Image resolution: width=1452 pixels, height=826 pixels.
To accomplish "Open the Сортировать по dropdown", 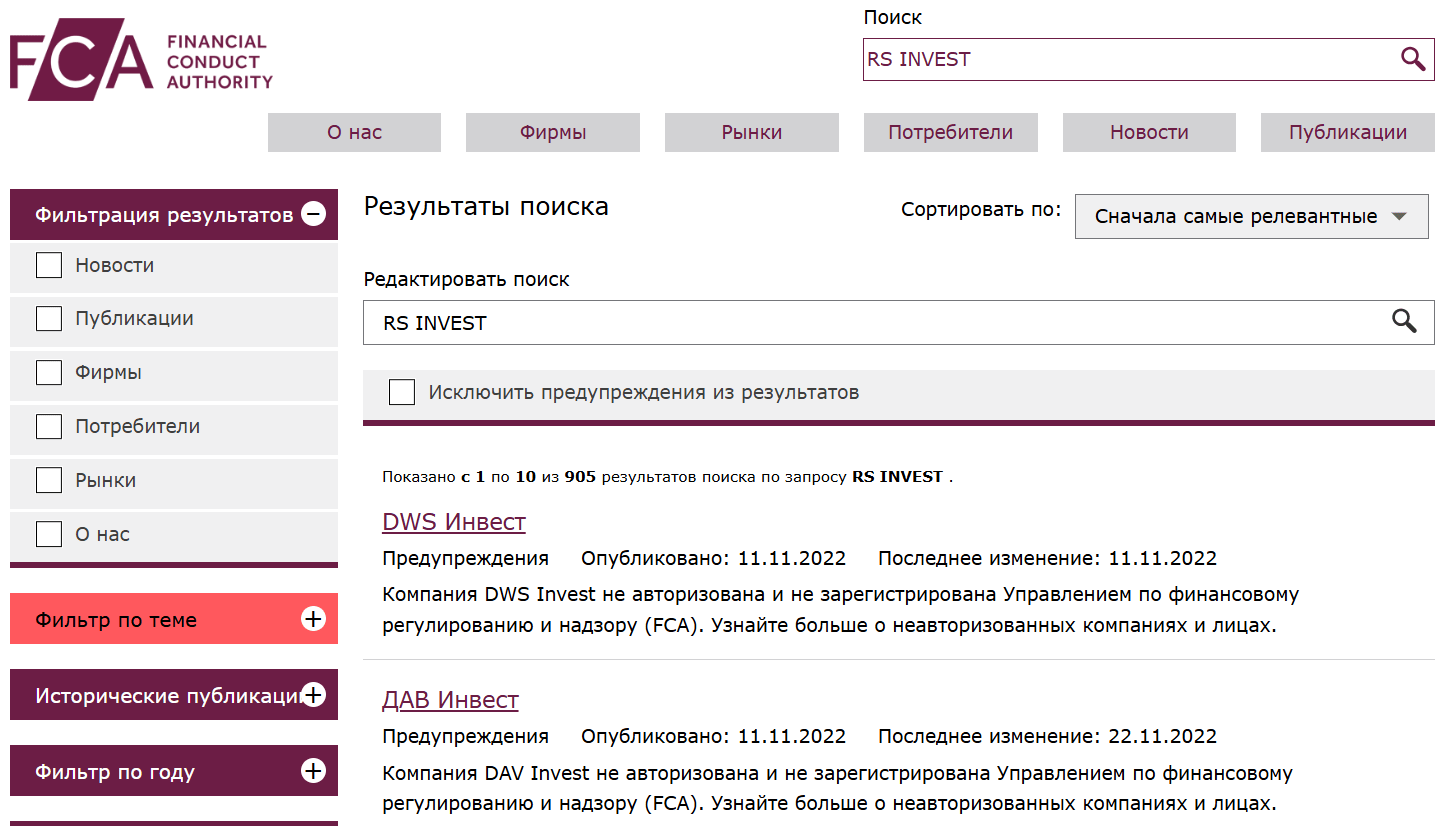I will click(x=1251, y=216).
